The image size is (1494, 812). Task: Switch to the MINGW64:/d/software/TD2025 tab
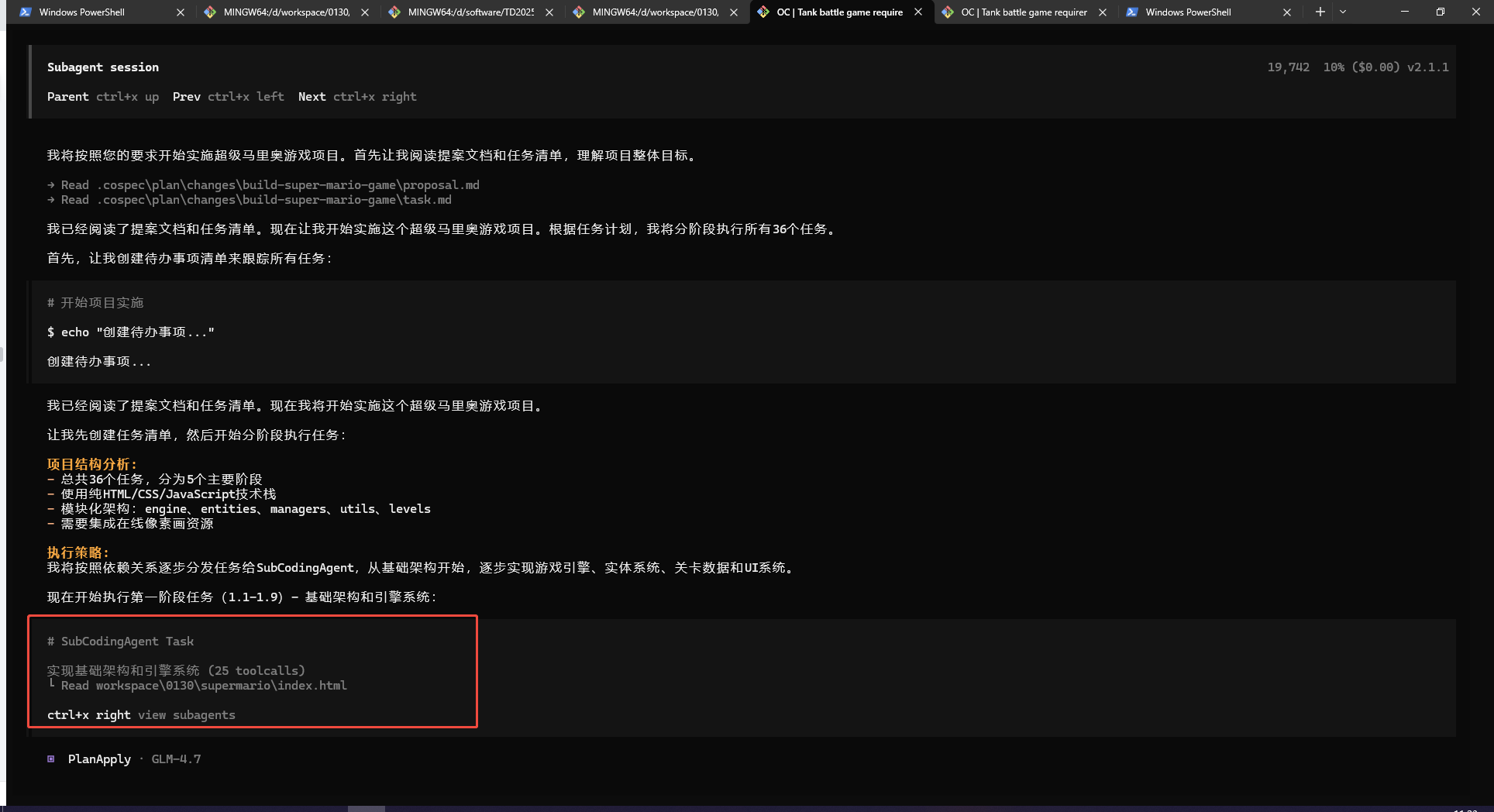[470, 12]
